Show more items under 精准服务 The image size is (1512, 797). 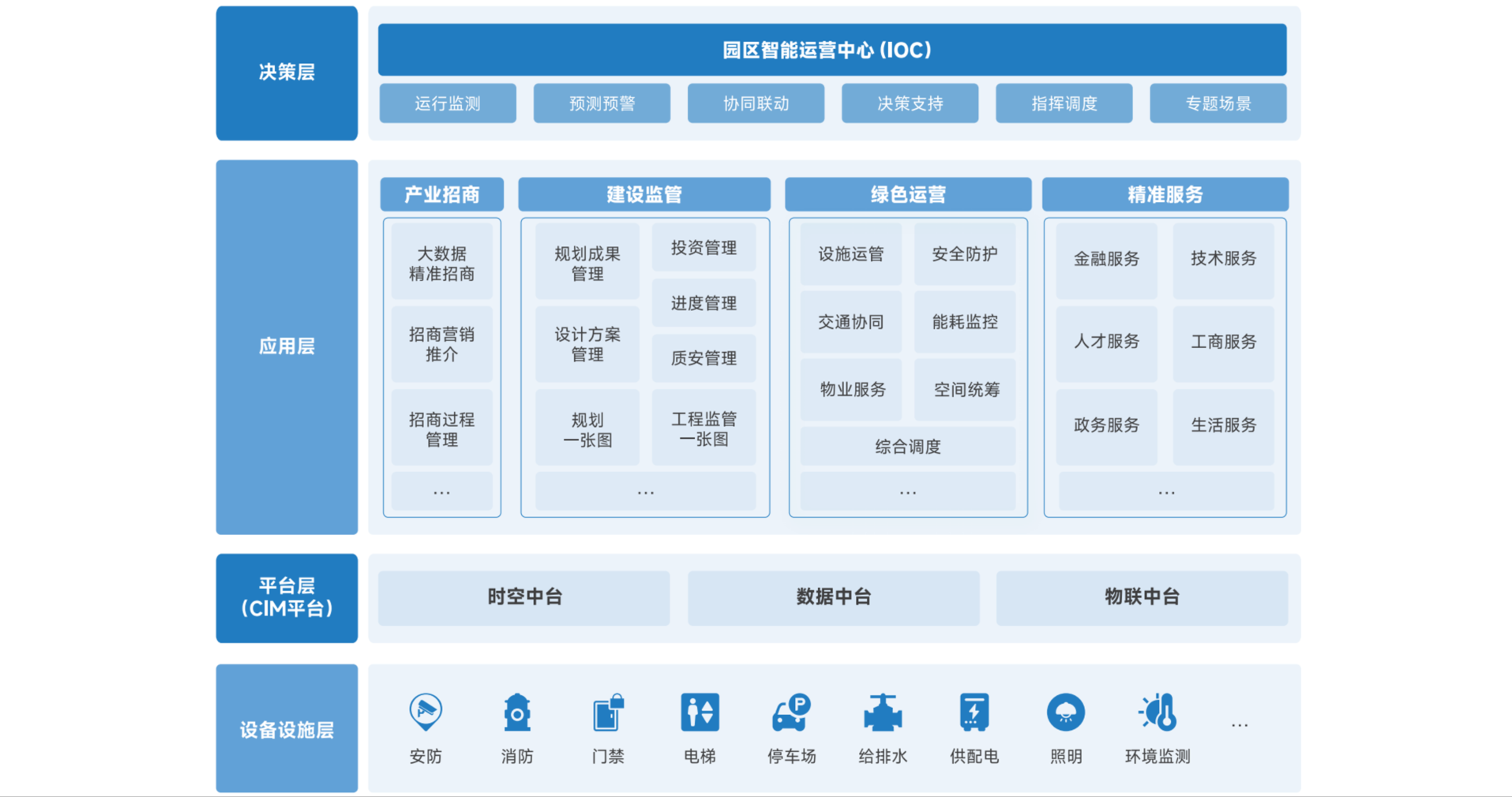pyautogui.click(x=1165, y=492)
